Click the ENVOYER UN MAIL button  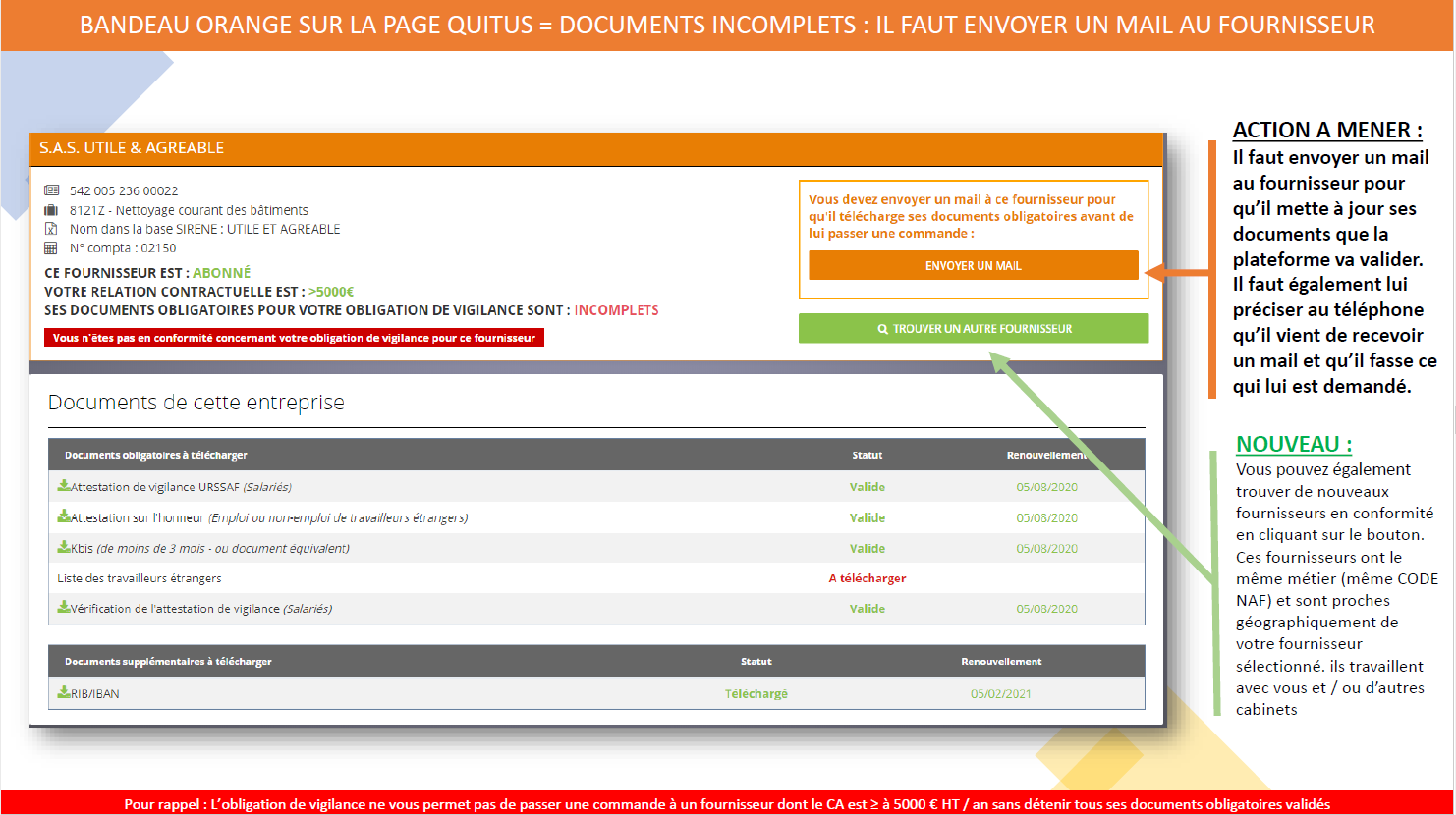973,265
